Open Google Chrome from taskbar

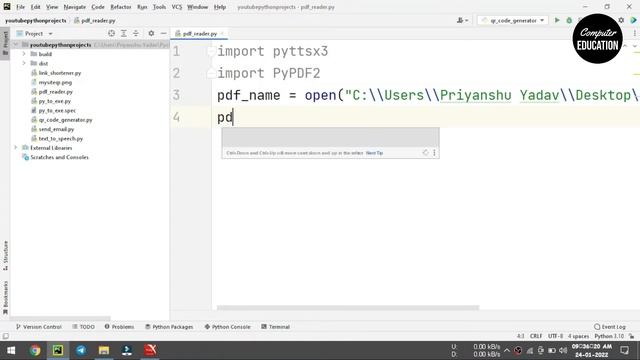35,350
